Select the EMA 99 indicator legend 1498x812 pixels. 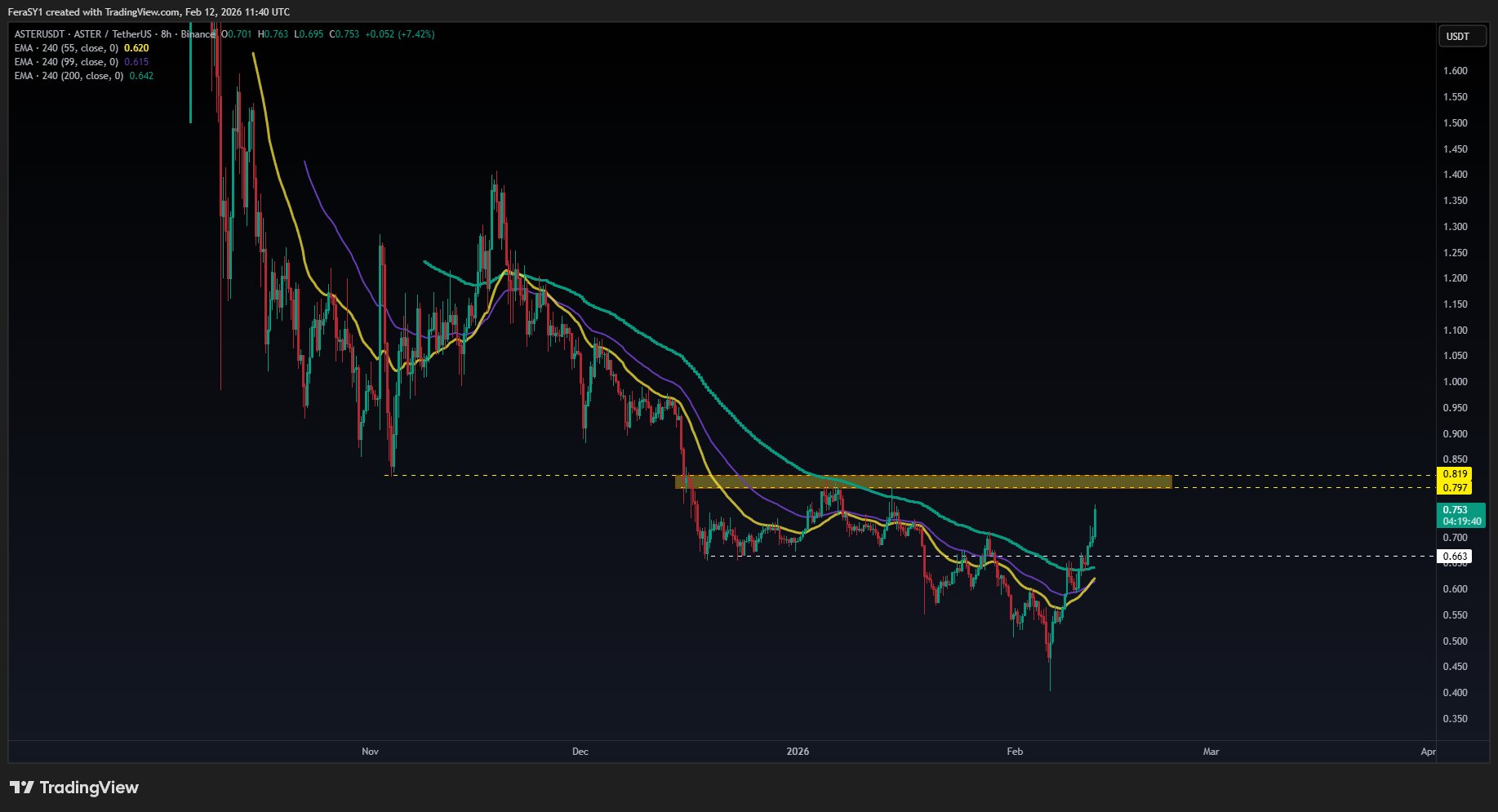click(82, 62)
